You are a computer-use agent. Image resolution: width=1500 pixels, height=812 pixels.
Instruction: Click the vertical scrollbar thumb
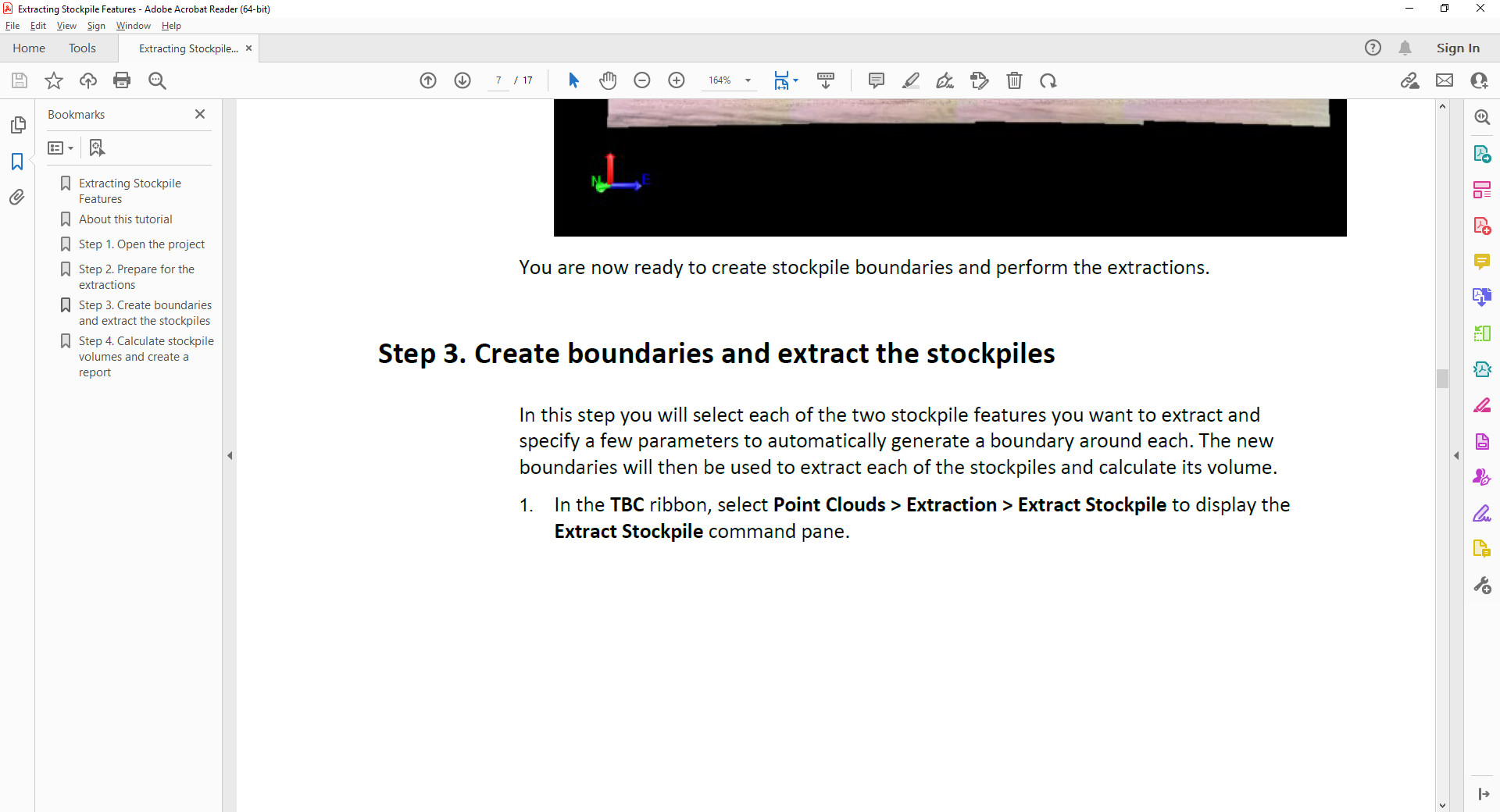click(1442, 378)
